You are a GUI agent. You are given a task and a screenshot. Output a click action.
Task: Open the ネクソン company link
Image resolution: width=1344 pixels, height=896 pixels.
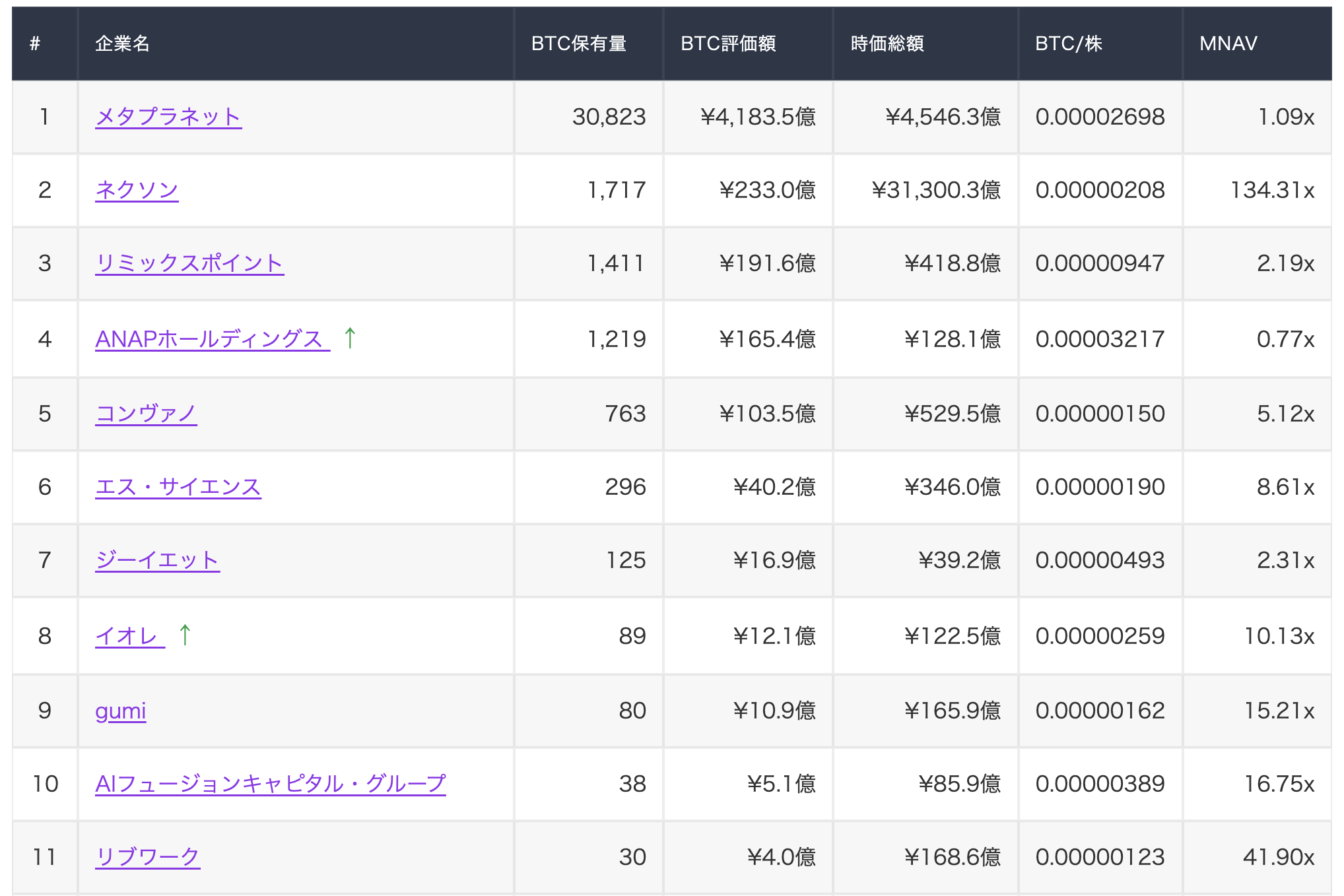[136, 190]
